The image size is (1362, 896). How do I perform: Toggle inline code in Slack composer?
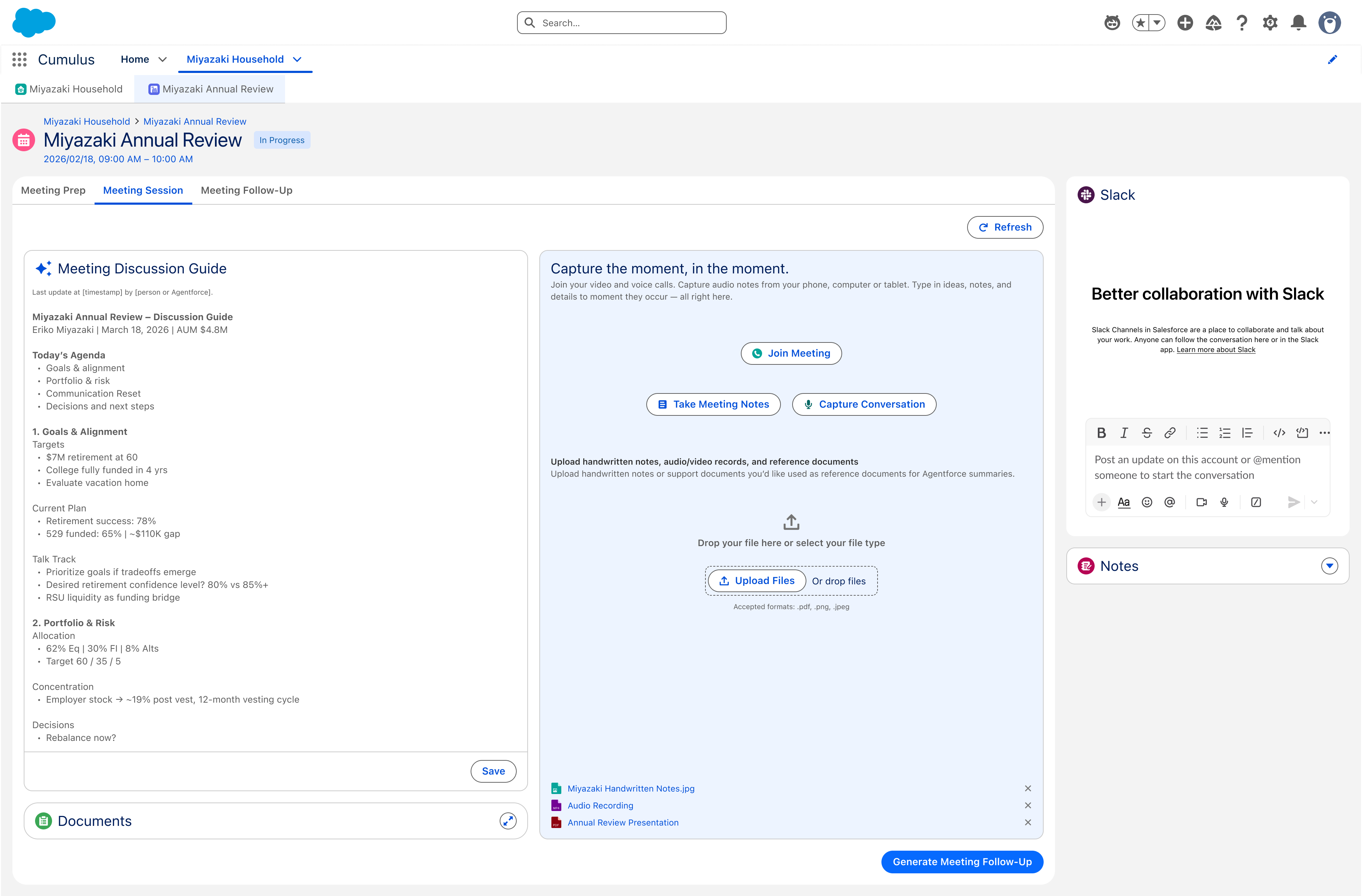tap(1279, 433)
